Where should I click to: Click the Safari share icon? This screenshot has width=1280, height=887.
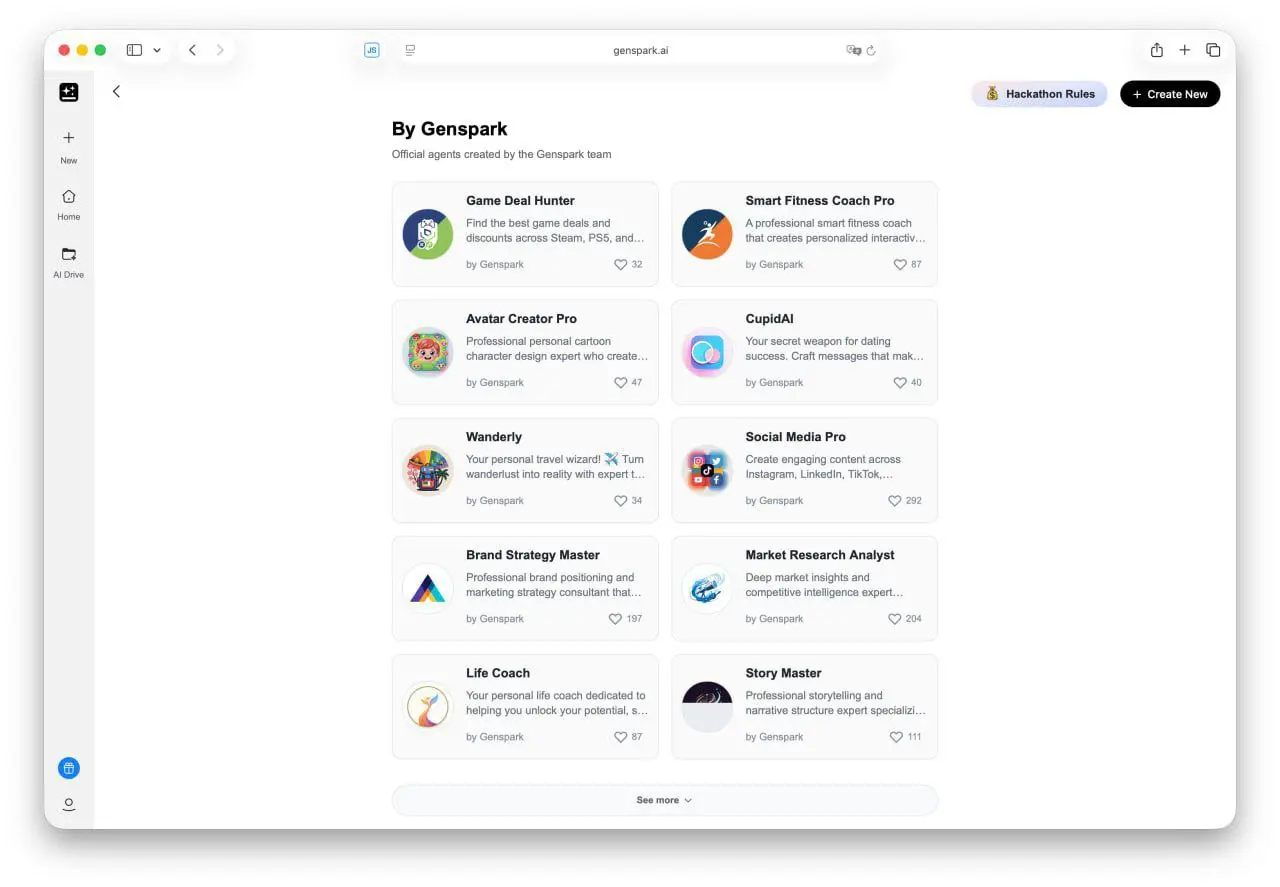pos(1156,50)
